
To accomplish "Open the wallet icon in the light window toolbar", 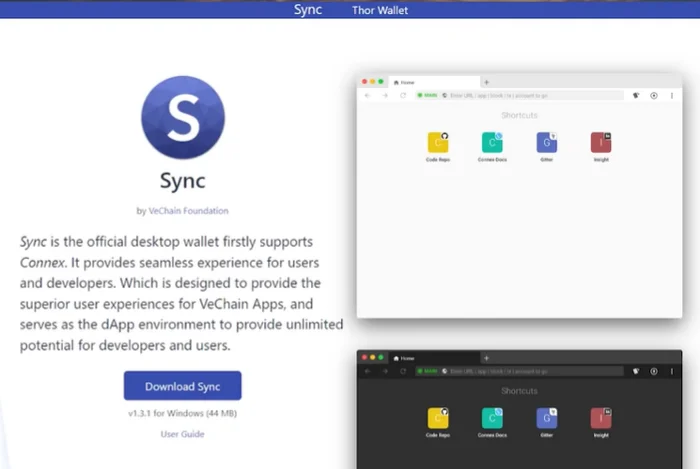I will pos(636,95).
